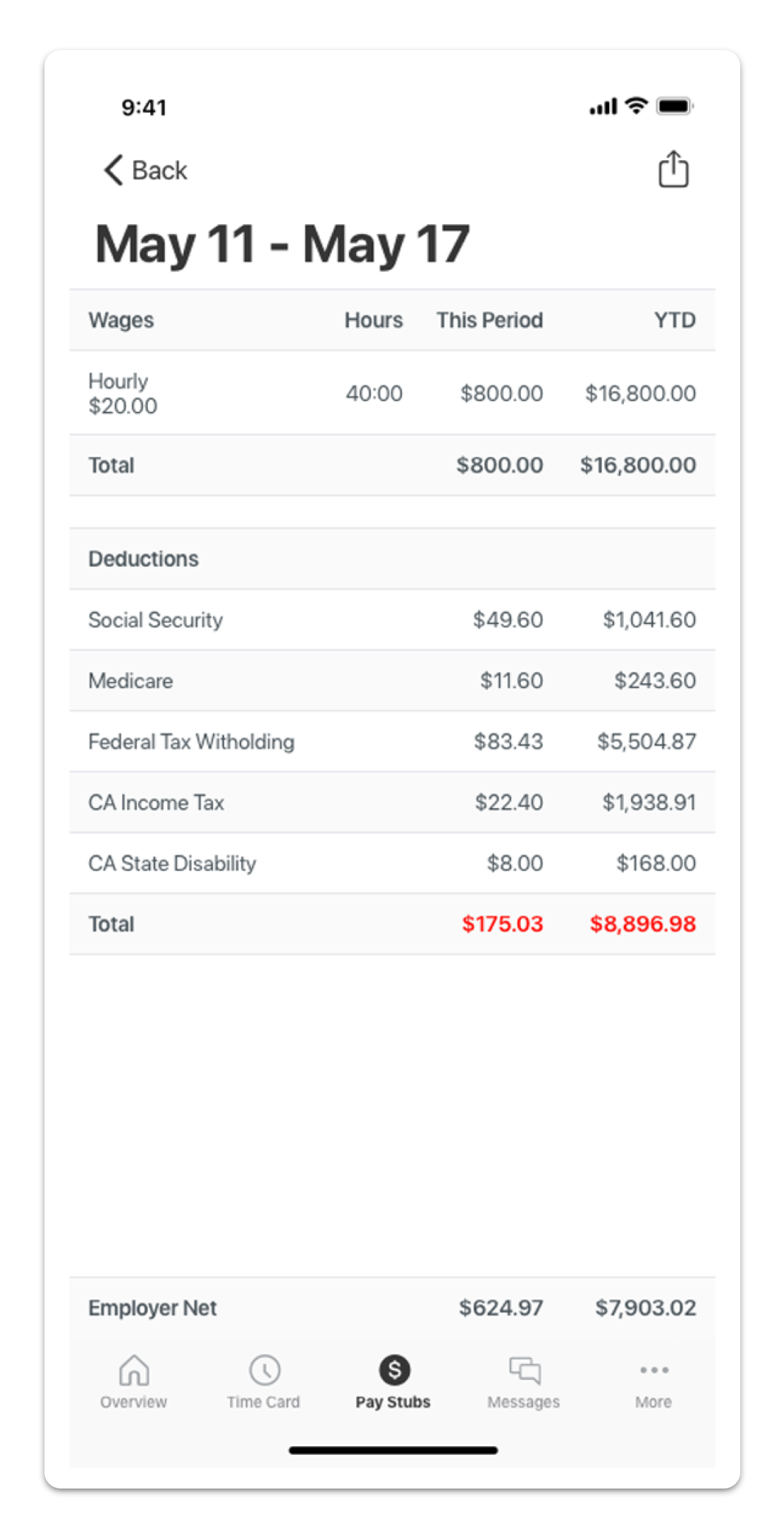Open the Pay Stubs tab icon
Viewport: 784px width, 1540px height.
tap(393, 1371)
